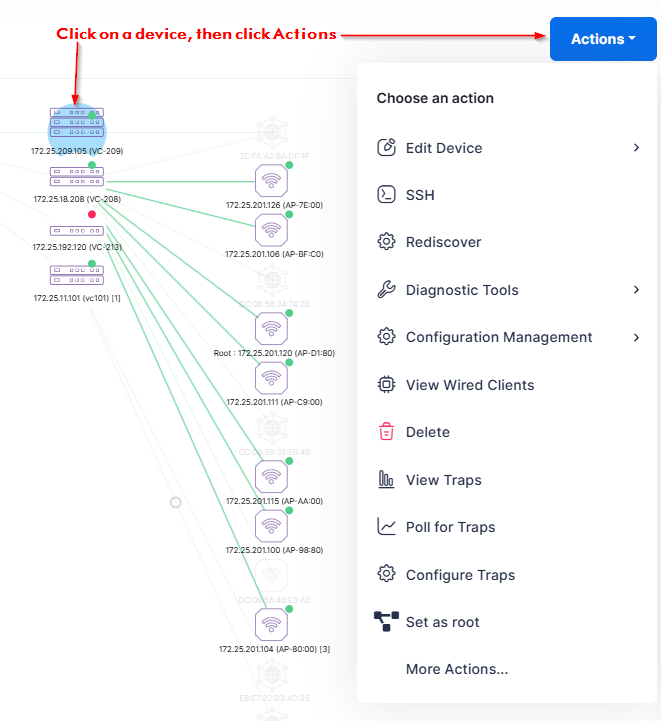661x721 pixels.
Task: Click the empty circle node on topology
Action: click(176, 503)
